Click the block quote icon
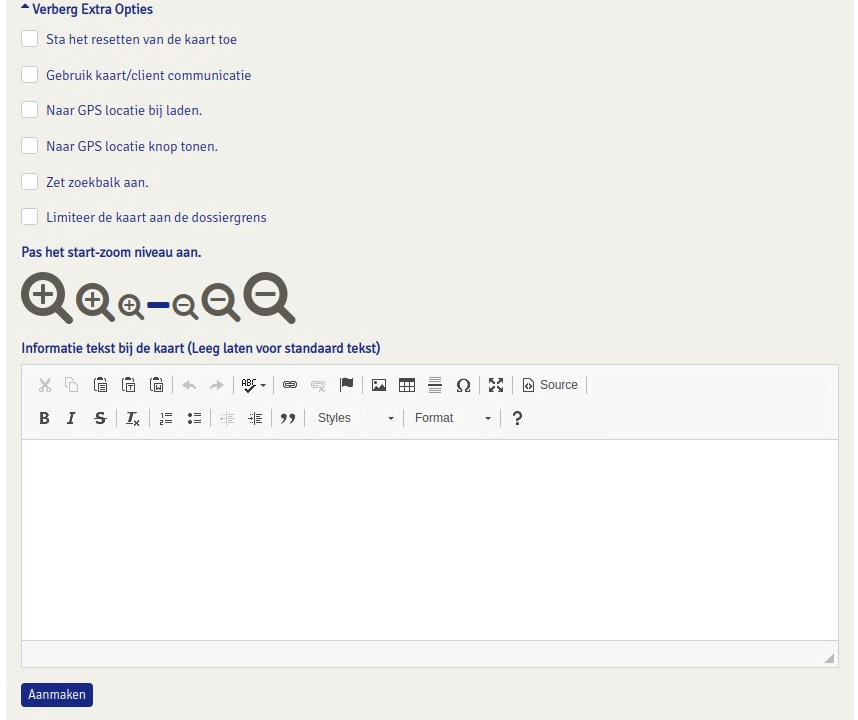This screenshot has height=720, width=858. point(288,418)
